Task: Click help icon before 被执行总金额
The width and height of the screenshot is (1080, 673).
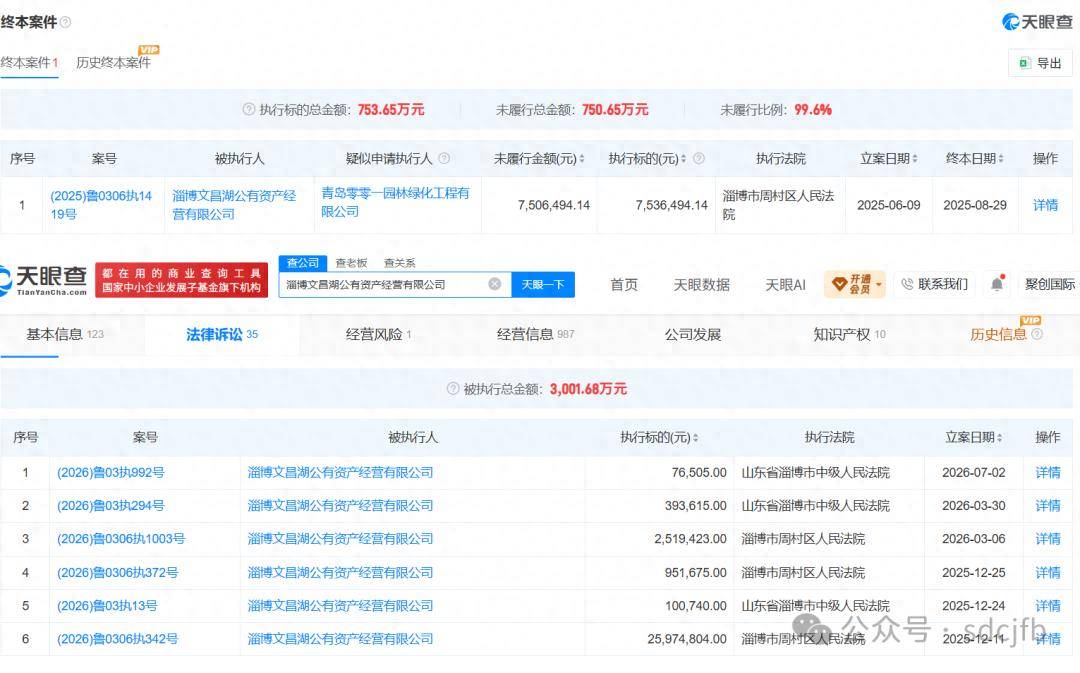Action: click(x=453, y=389)
